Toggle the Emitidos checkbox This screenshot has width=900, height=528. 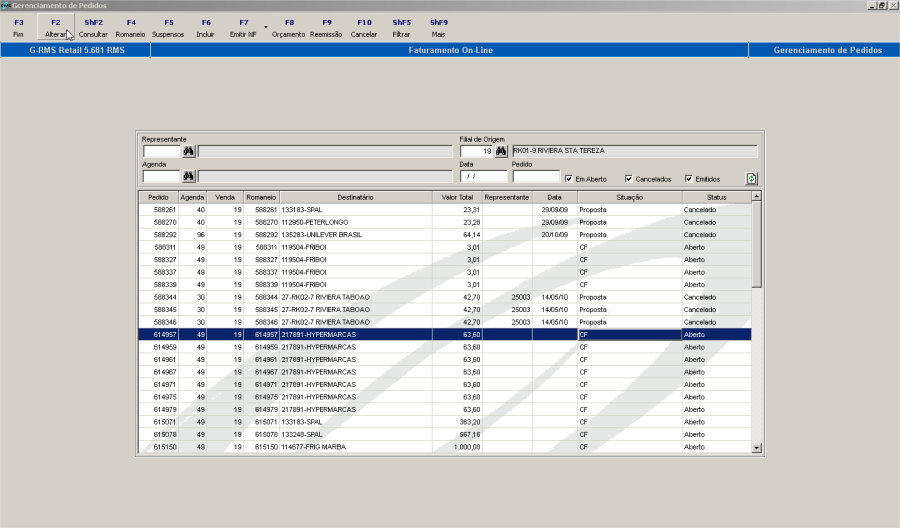[x=689, y=179]
